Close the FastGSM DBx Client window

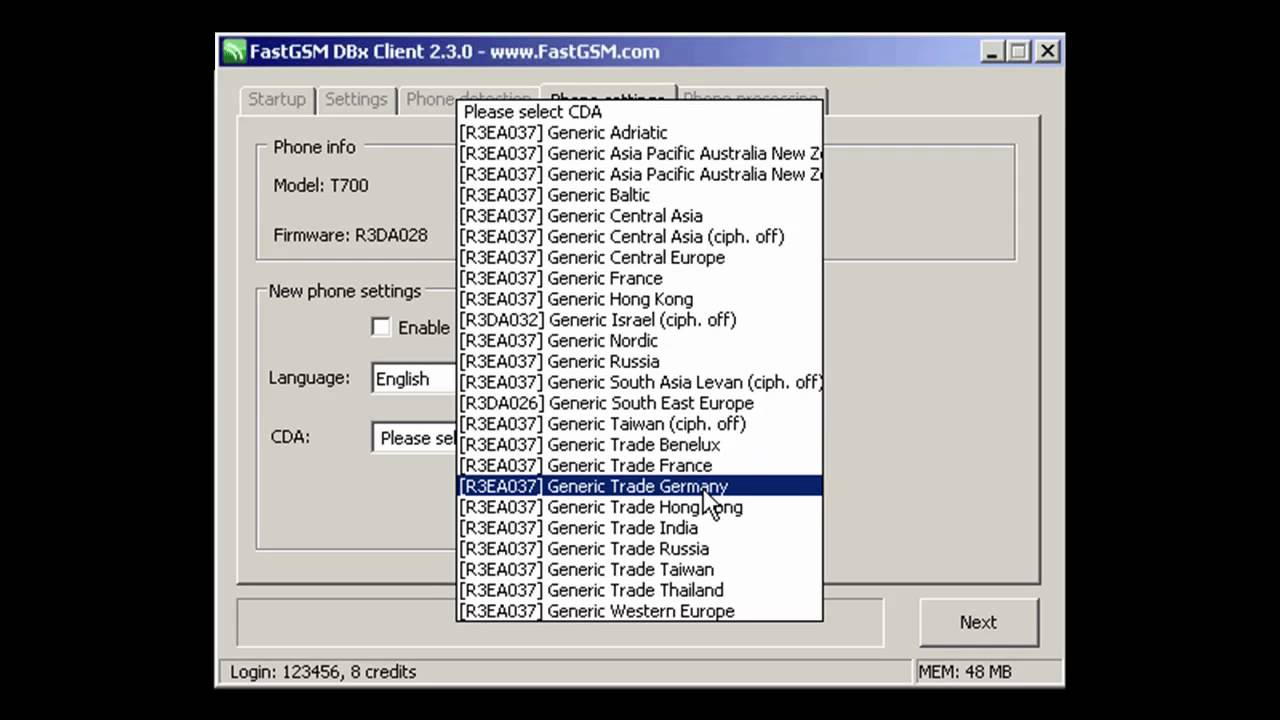[1047, 51]
